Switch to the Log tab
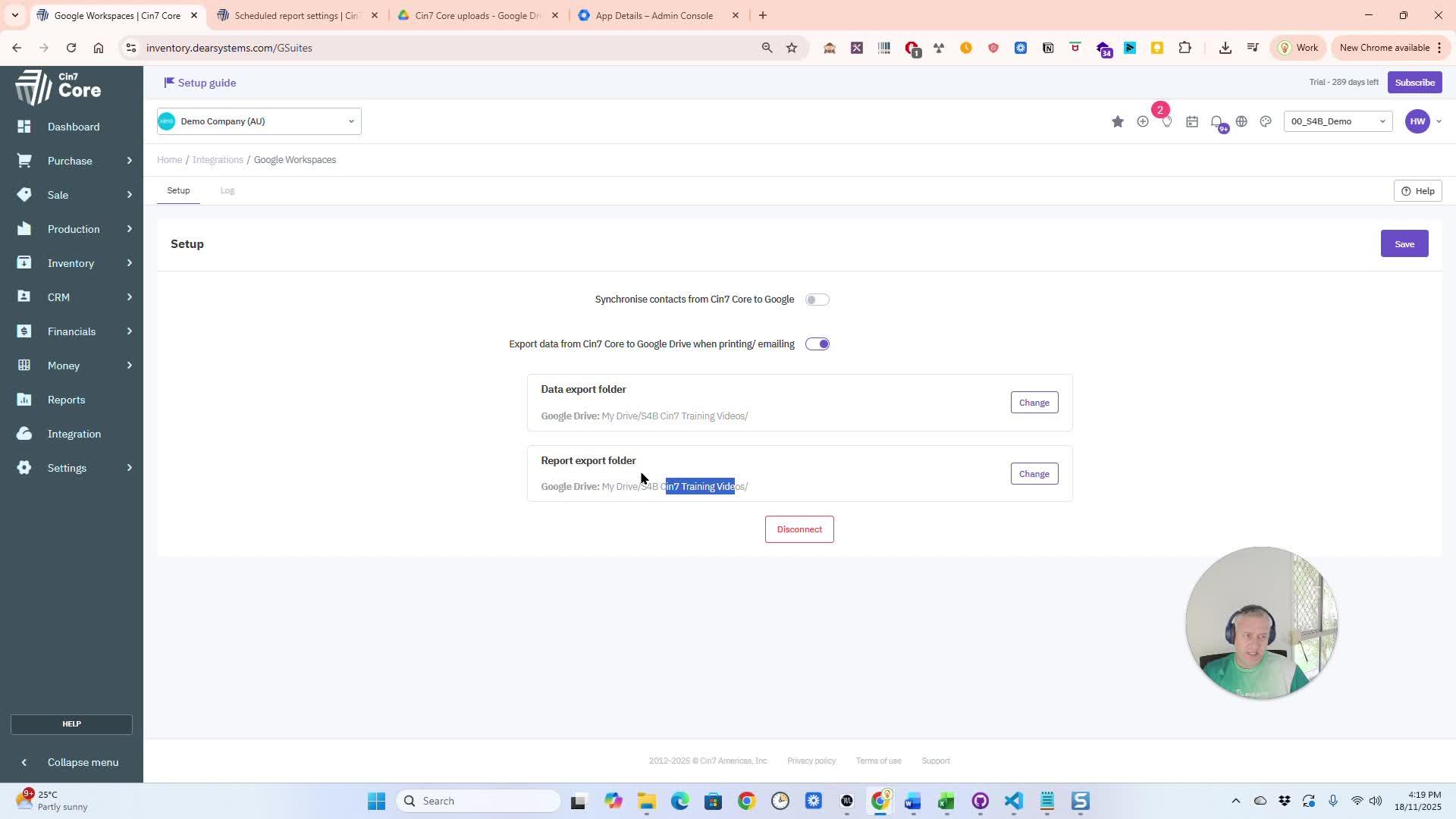This screenshot has width=1456, height=819. 227,190
